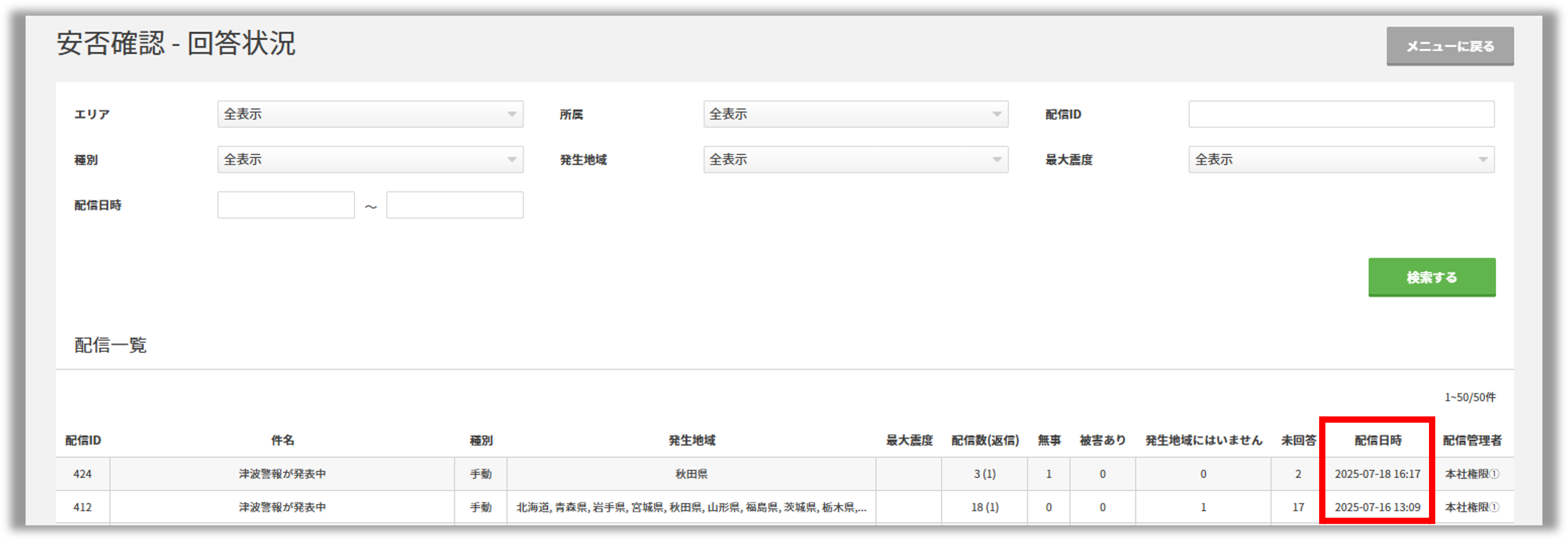
Task: Open row with 配信ID 412
Action: click(83, 507)
